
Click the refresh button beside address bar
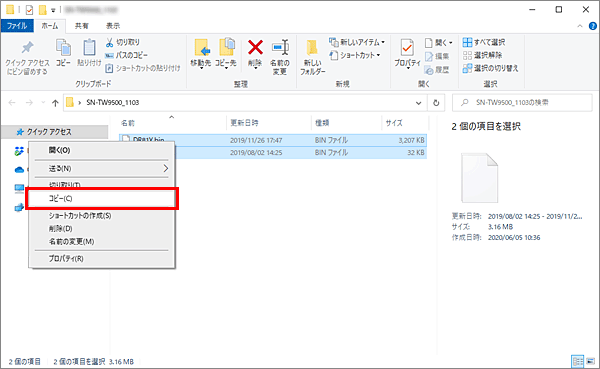click(x=436, y=103)
